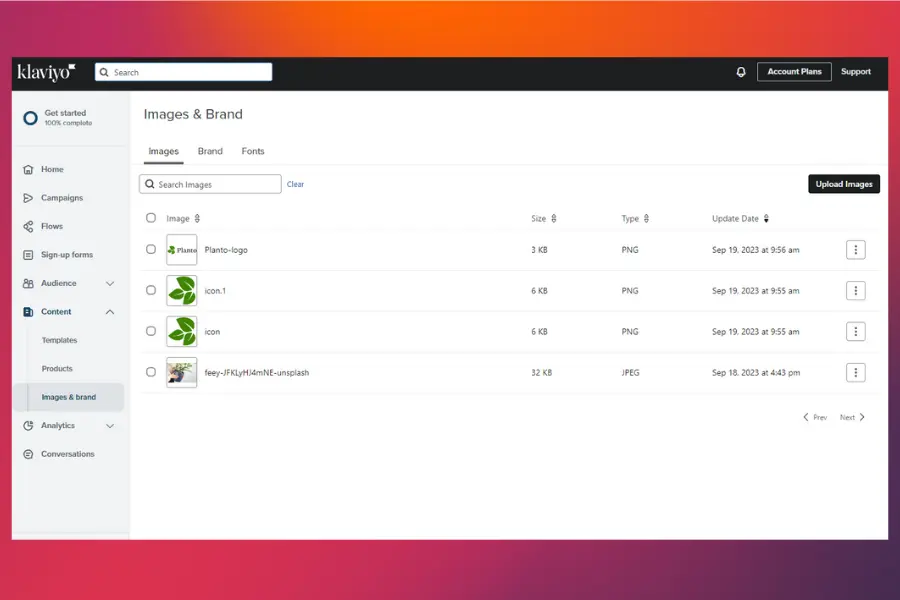Open the feey-JFKLyHJ4mNE-unsplash photo thumbnail
This screenshot has width=900, height=600.
pyautogui.click(x=181, y=373)
